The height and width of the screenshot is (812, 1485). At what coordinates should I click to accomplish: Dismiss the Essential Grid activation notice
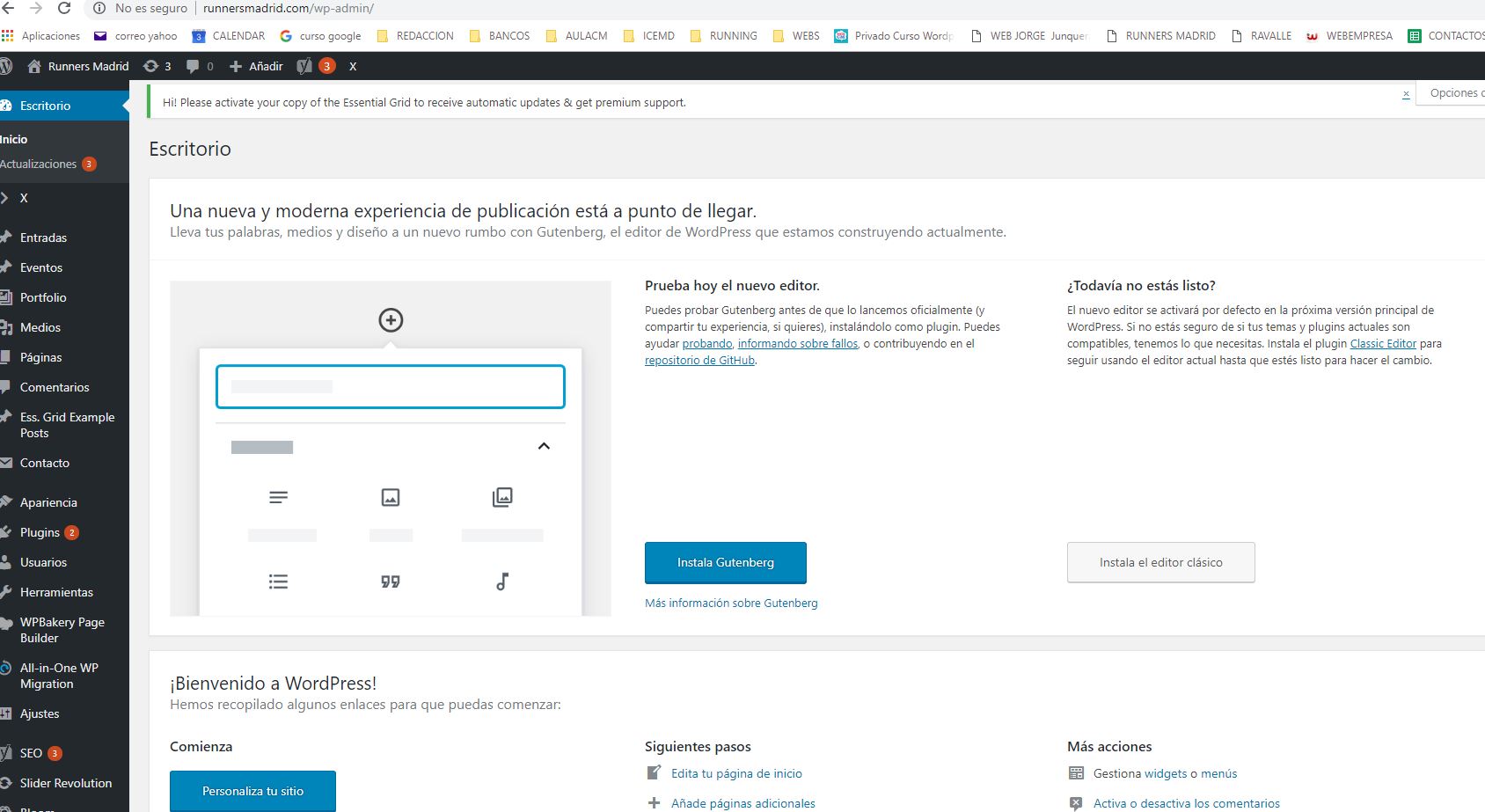pos(1406,93)
